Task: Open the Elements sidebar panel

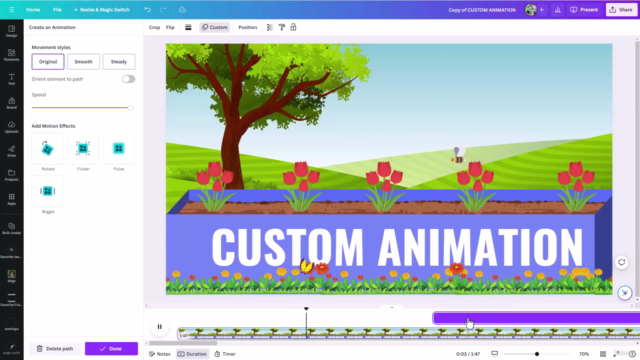Action: tap(11, 55)
